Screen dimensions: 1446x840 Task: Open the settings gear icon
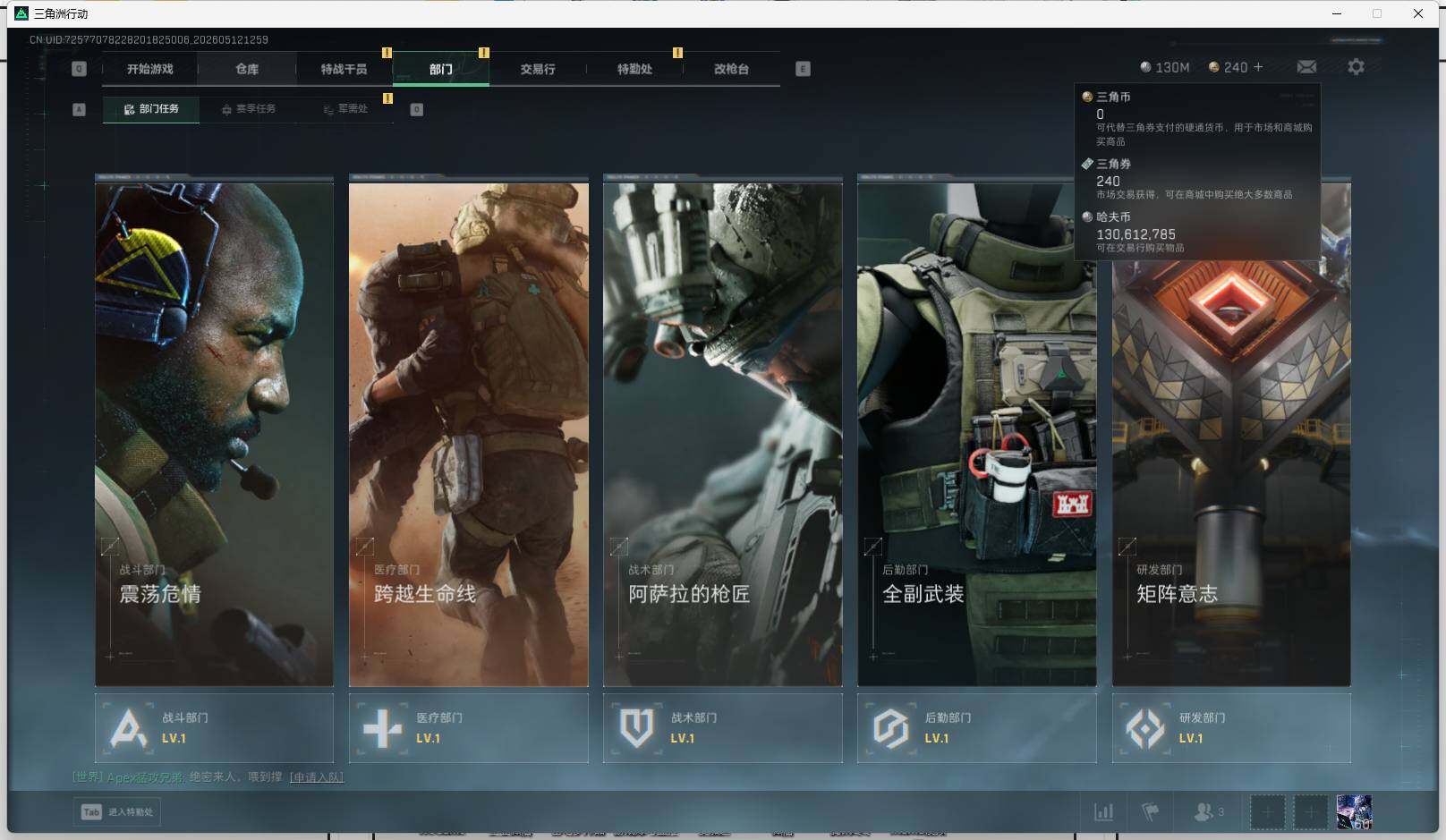click(1356, 67)
